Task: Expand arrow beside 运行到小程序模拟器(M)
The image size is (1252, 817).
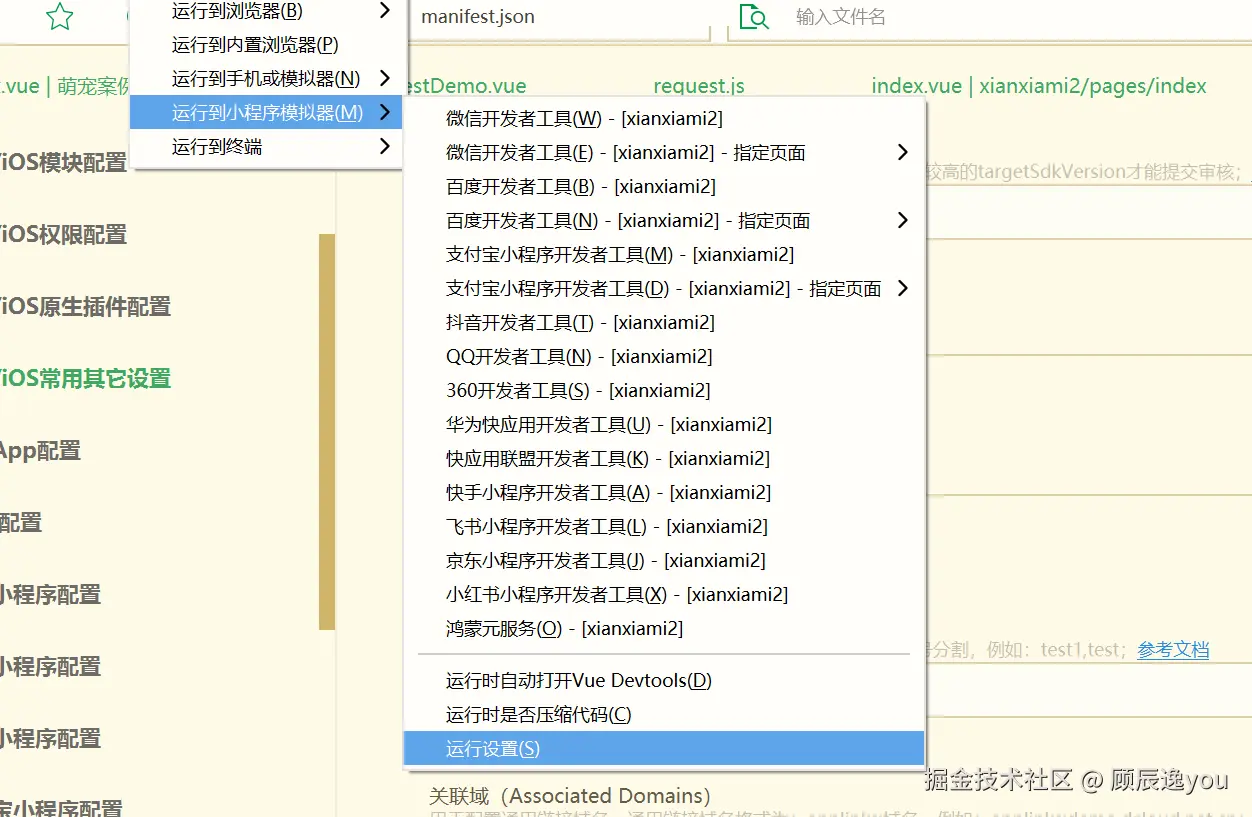Action: tap(385, 113)
